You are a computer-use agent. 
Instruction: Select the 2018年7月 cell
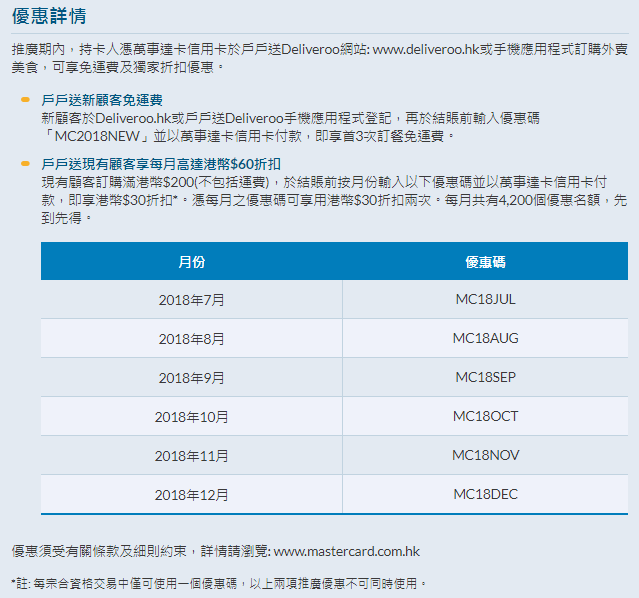coord(192,300)
